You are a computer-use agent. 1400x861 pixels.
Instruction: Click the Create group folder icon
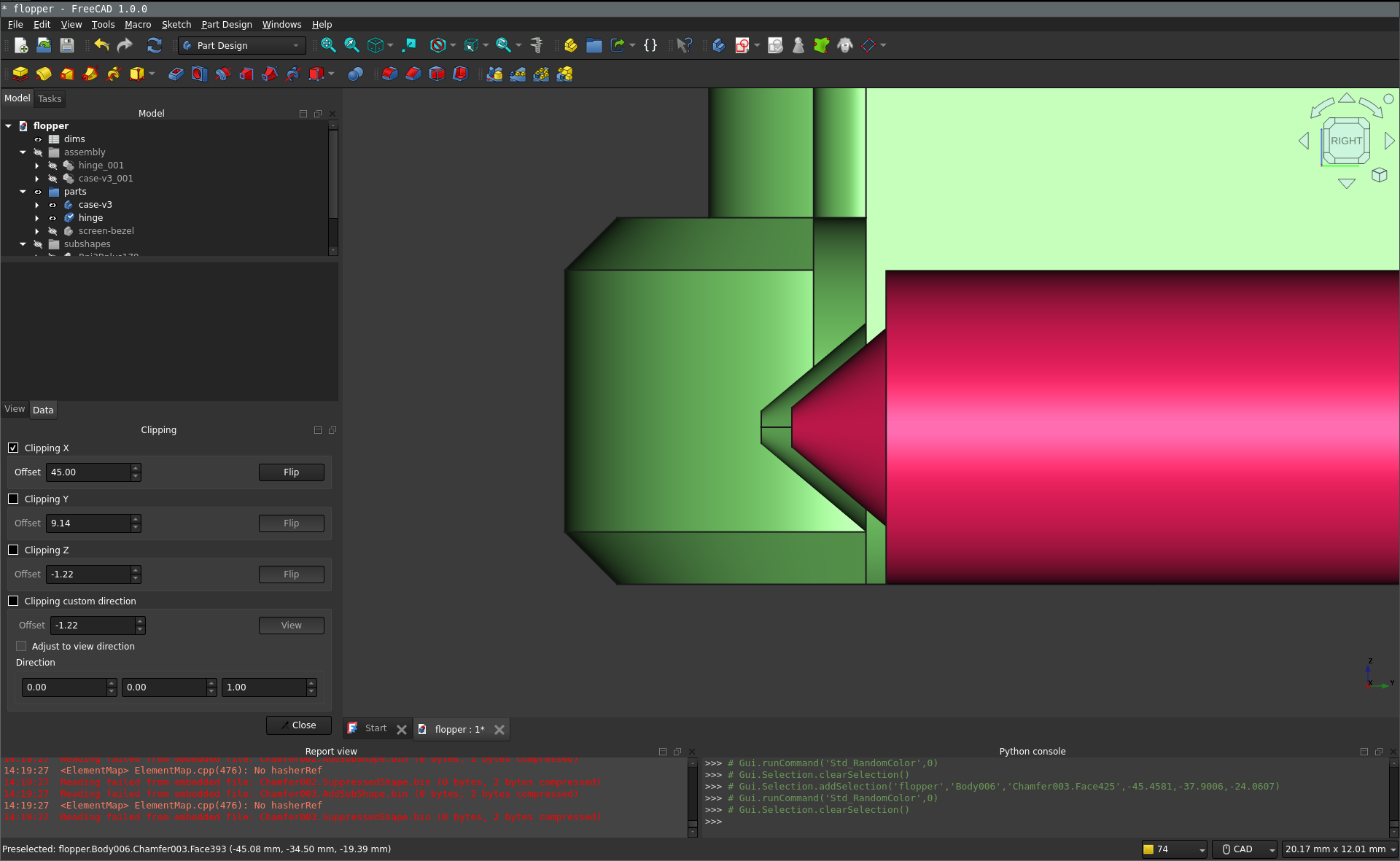(x=594, y=45)
